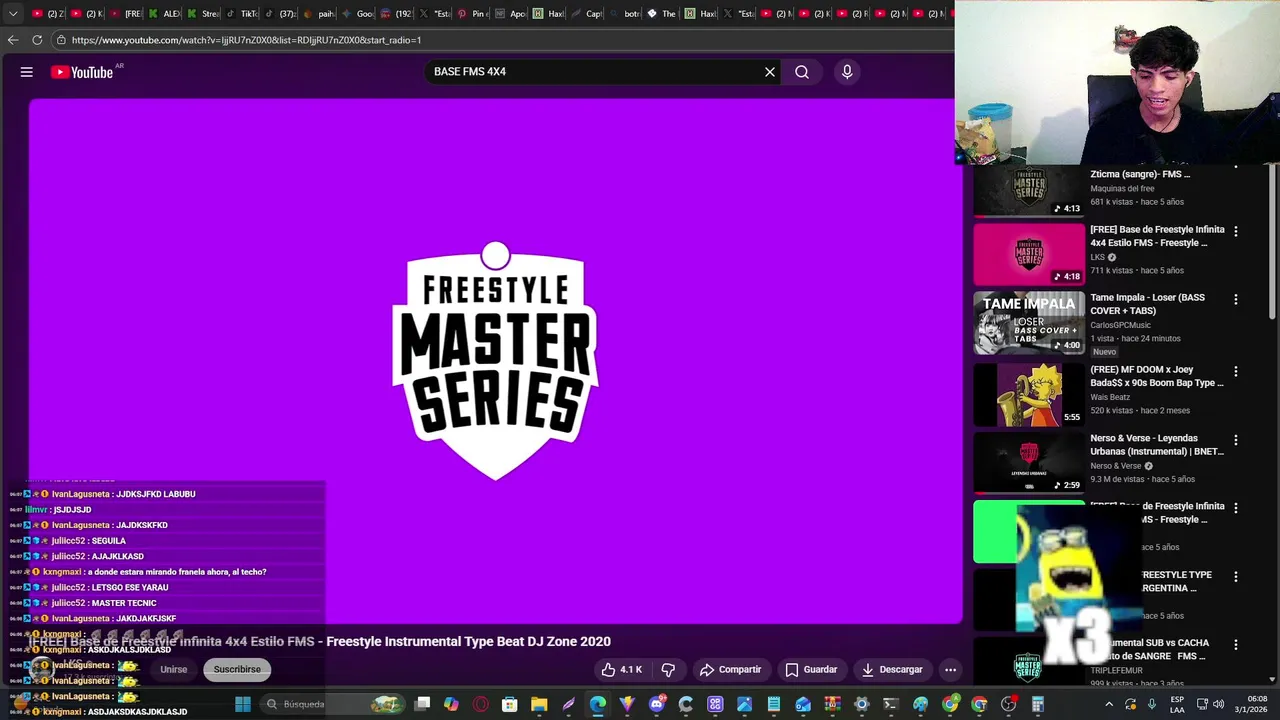Dislike the video
The height and width of the screenshot is (720, 1280).
pos(668,670)
